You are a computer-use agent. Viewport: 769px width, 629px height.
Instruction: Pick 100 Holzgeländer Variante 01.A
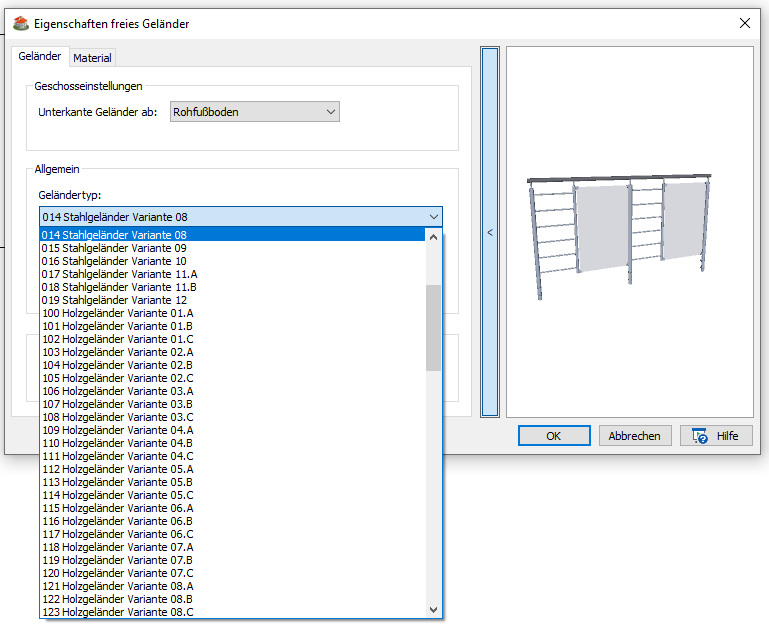click(x=118, y=313)
